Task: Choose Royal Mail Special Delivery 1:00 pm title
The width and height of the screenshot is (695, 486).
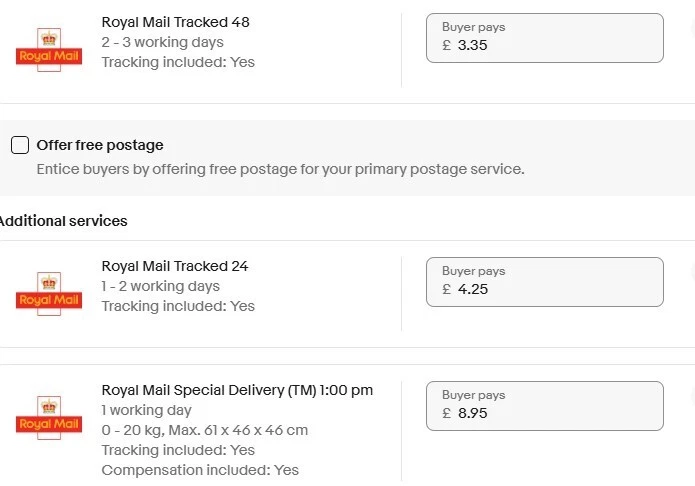Action: pos(237,390)
